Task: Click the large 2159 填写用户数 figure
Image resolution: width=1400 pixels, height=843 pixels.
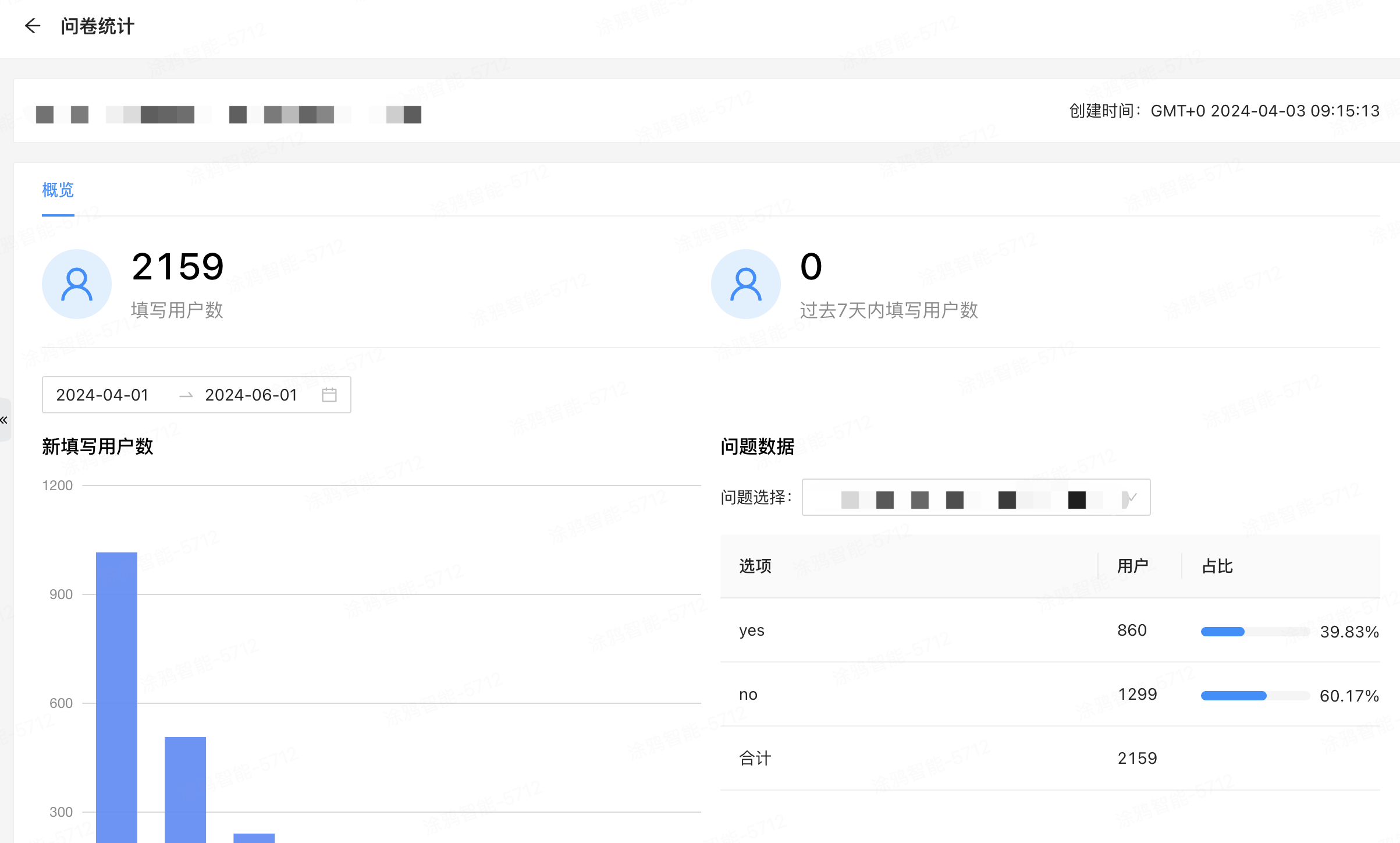Action: (x=178, y=267)
